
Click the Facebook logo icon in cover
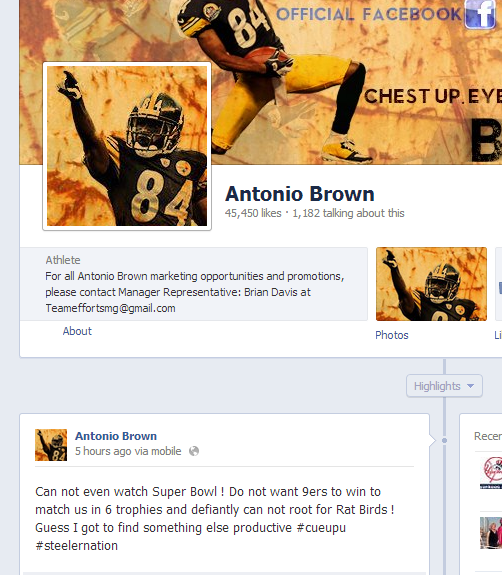(x=480, y=14)
